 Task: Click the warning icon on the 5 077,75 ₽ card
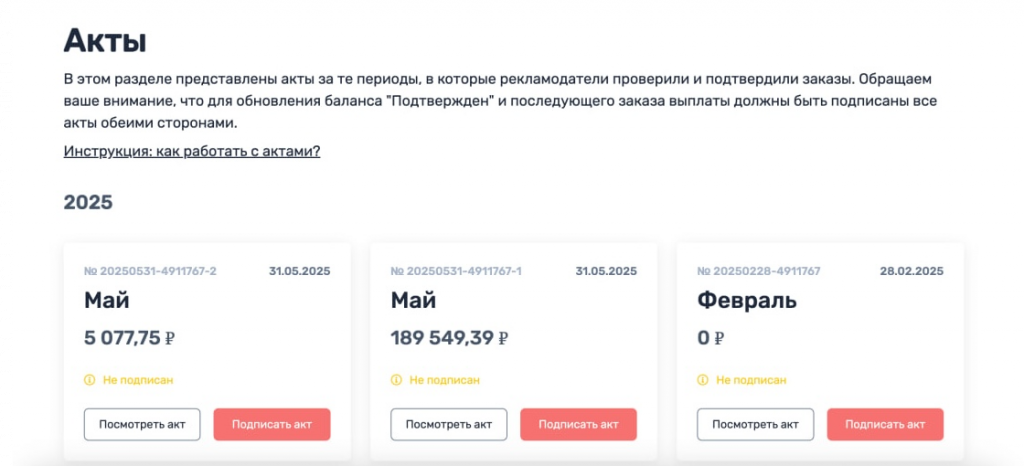click(89, 380)
